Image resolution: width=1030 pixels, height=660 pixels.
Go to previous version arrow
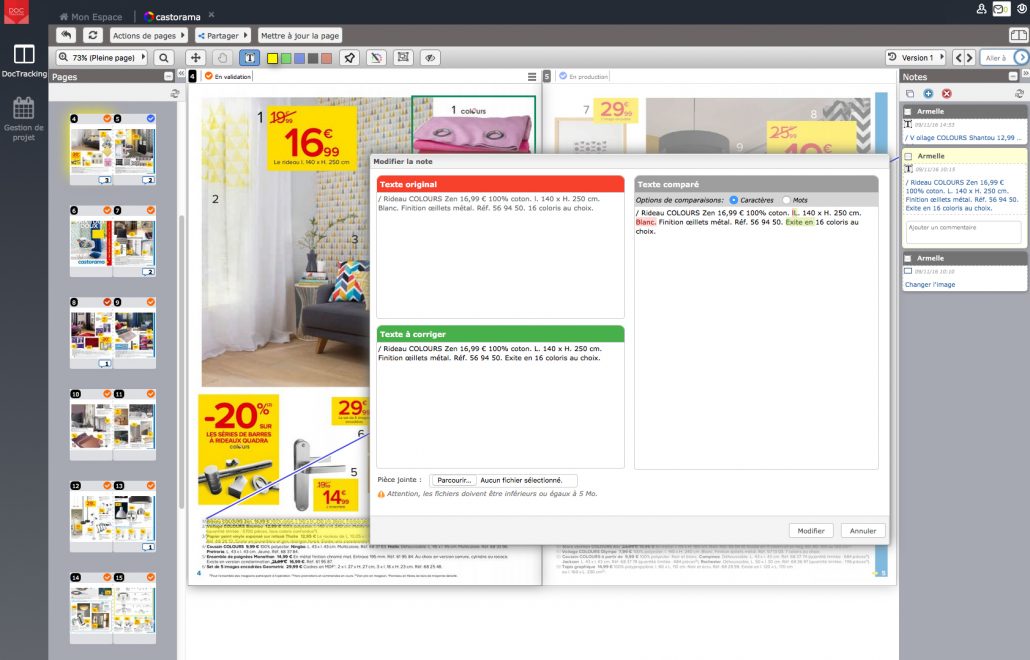coord(958,58)
